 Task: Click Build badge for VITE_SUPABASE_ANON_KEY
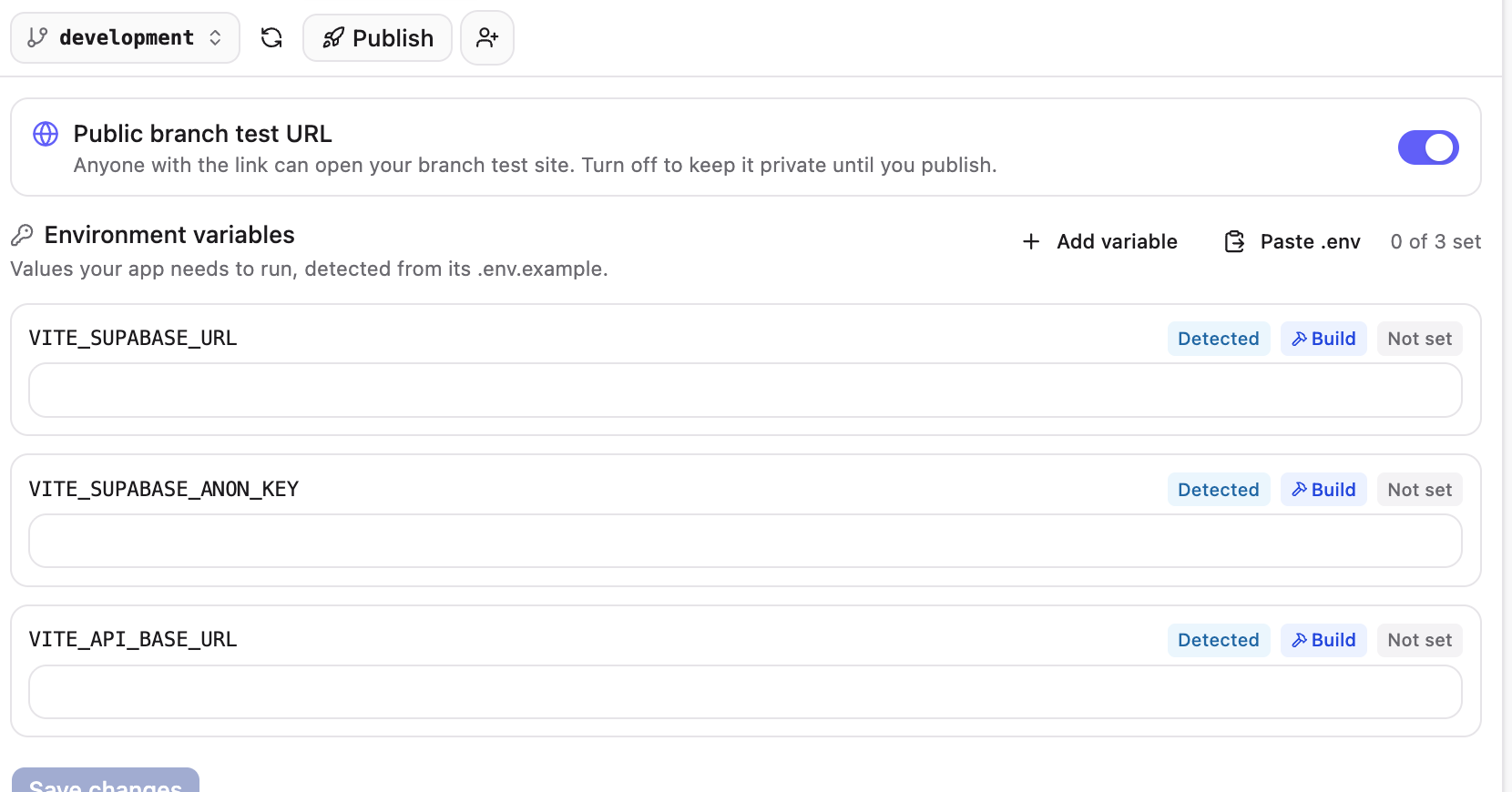1323,490
